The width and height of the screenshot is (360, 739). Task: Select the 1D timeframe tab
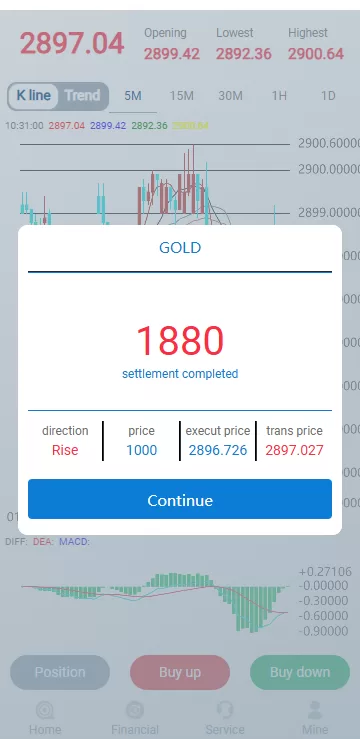[328, 96]
